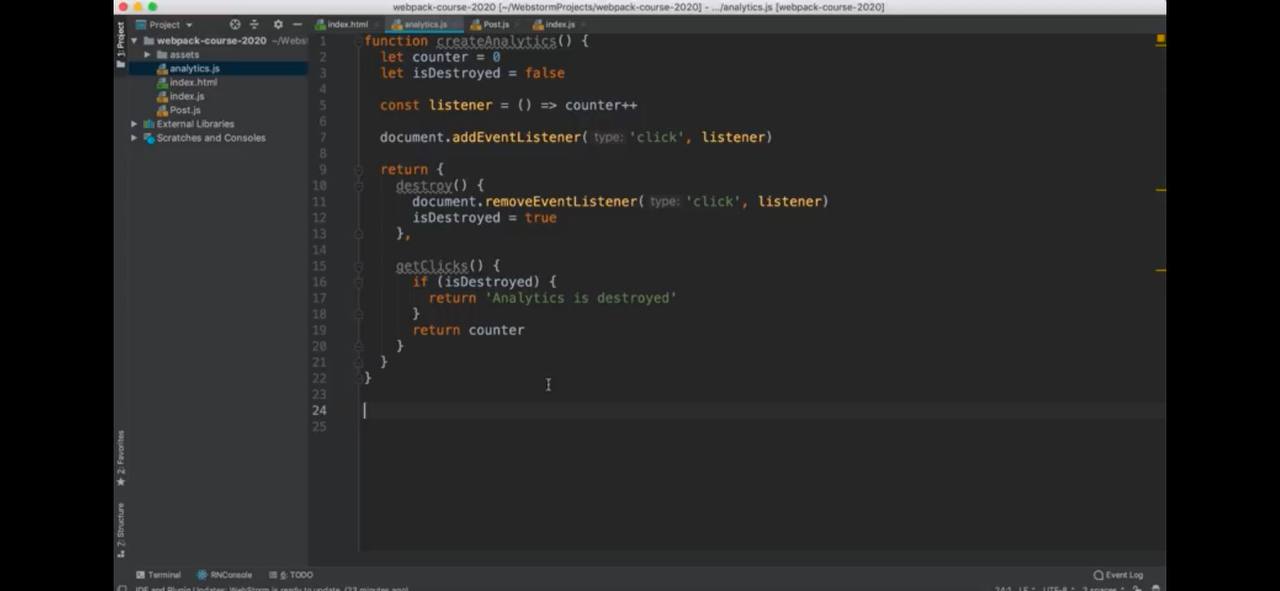Click line number 24 in gutter

pyautogui.click(x=319, y=410)
